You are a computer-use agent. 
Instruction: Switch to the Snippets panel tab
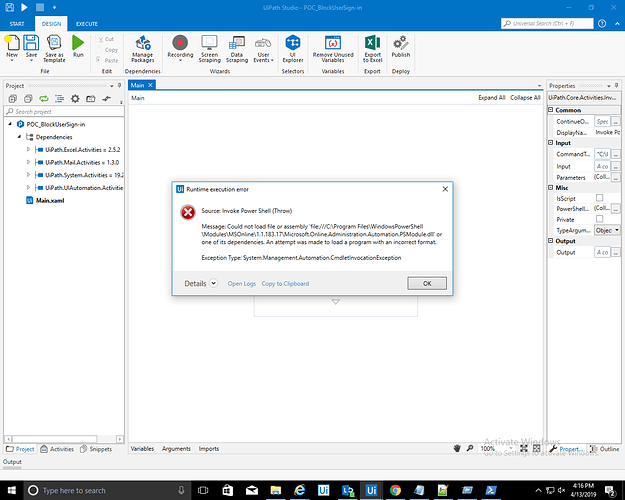96,449
